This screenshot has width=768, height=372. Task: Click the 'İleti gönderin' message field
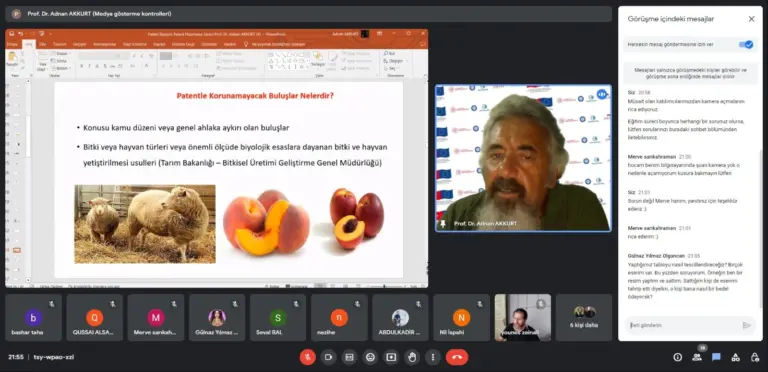click(683, 325)
